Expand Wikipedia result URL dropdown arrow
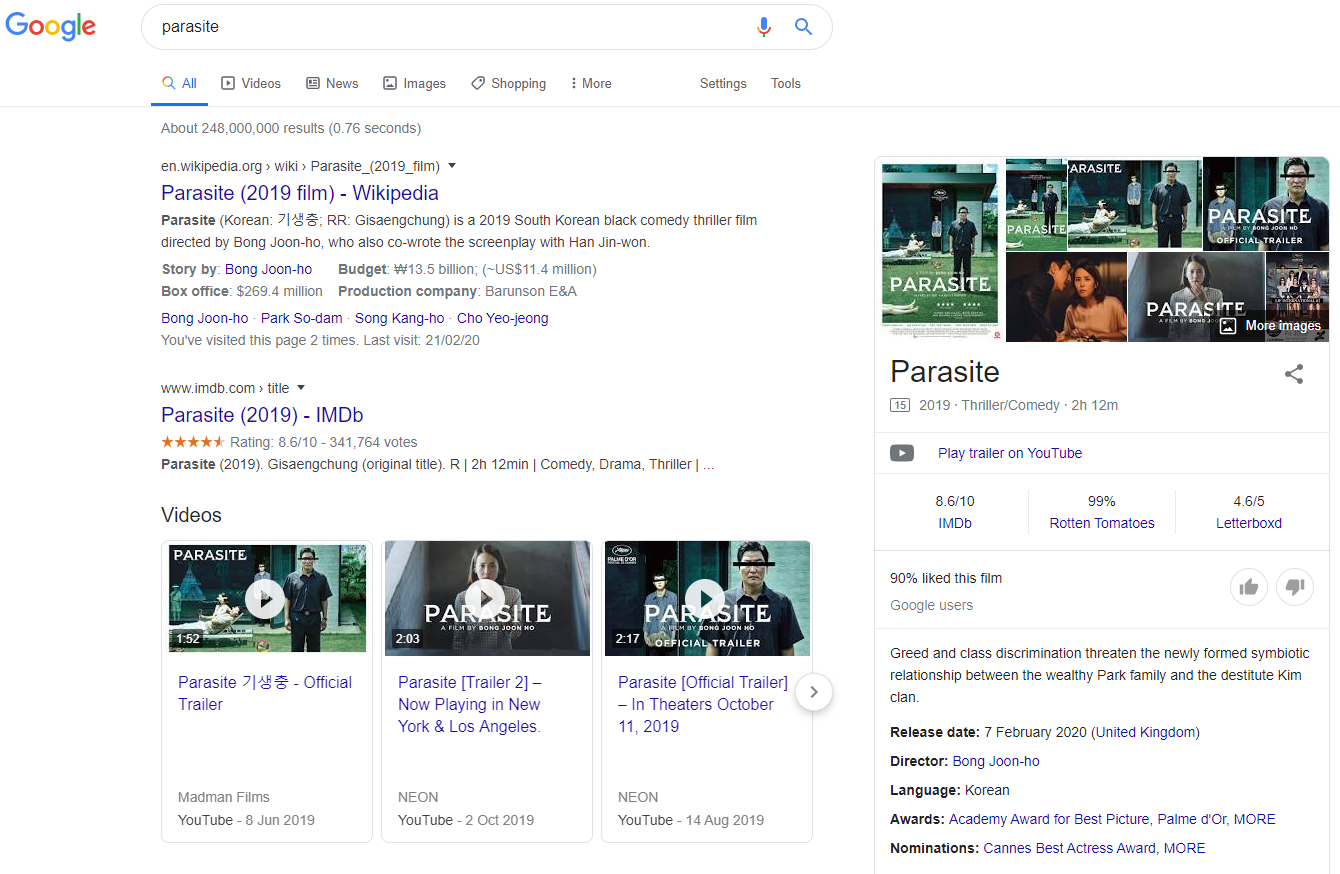The height and width of the screenshot is (874, 1340). point(452,166)
